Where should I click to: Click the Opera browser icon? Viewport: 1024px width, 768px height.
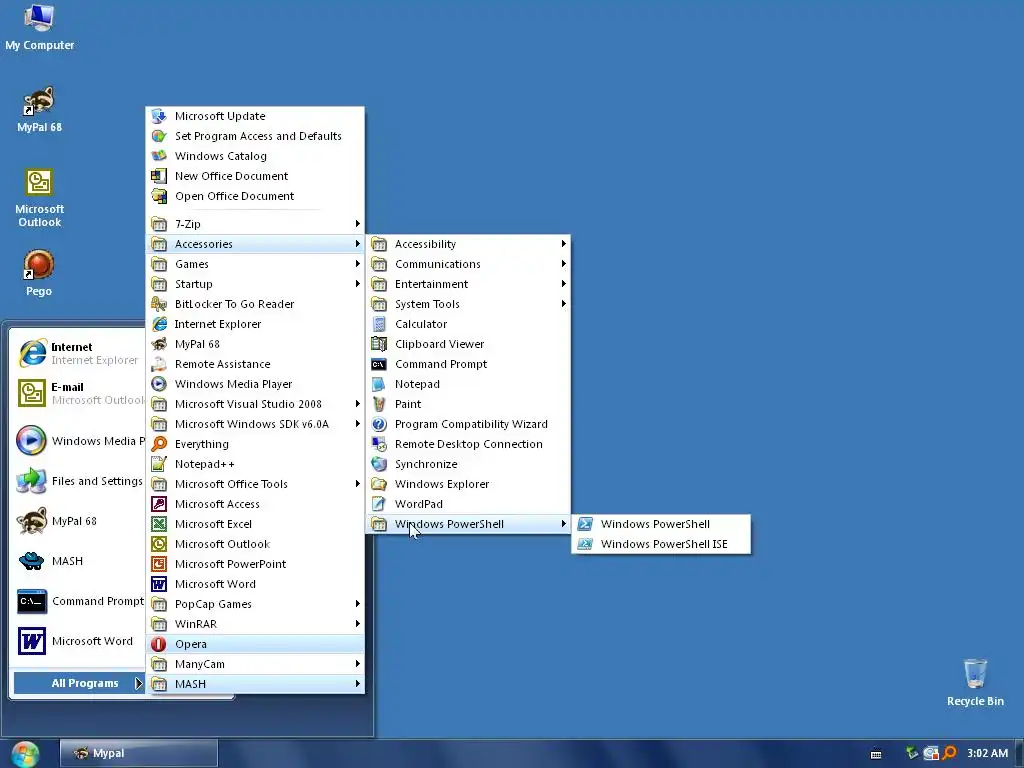(x=159, y=644)
